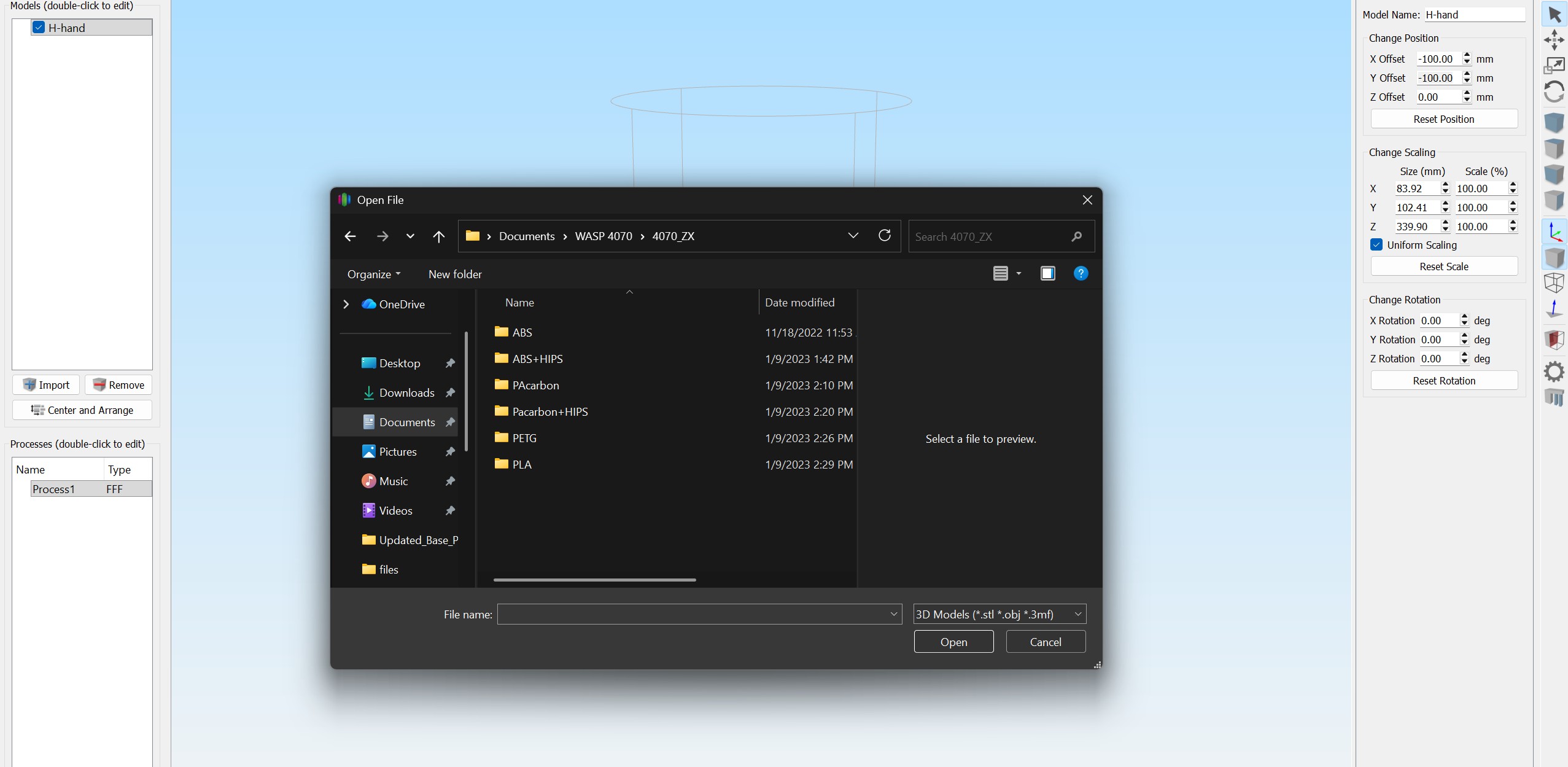This screenshot has width=1568, height=767.
Task: Click the Open button
Action: (953, 642)
